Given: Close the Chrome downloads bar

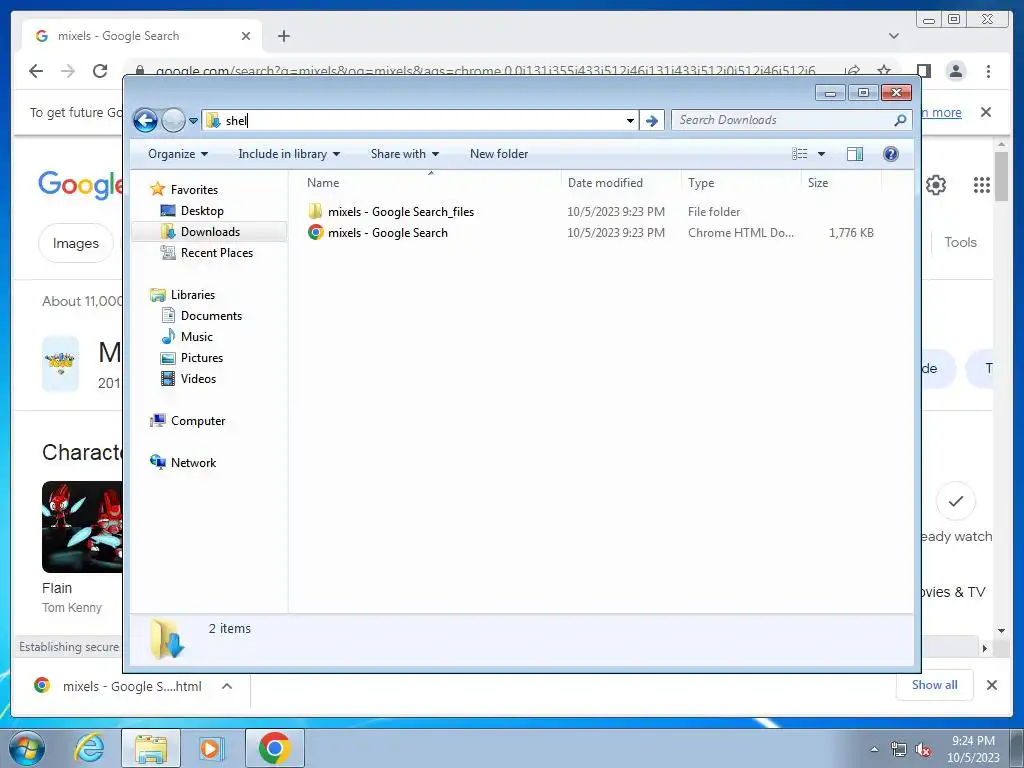Looking at the screenshot, I should 991,685.
